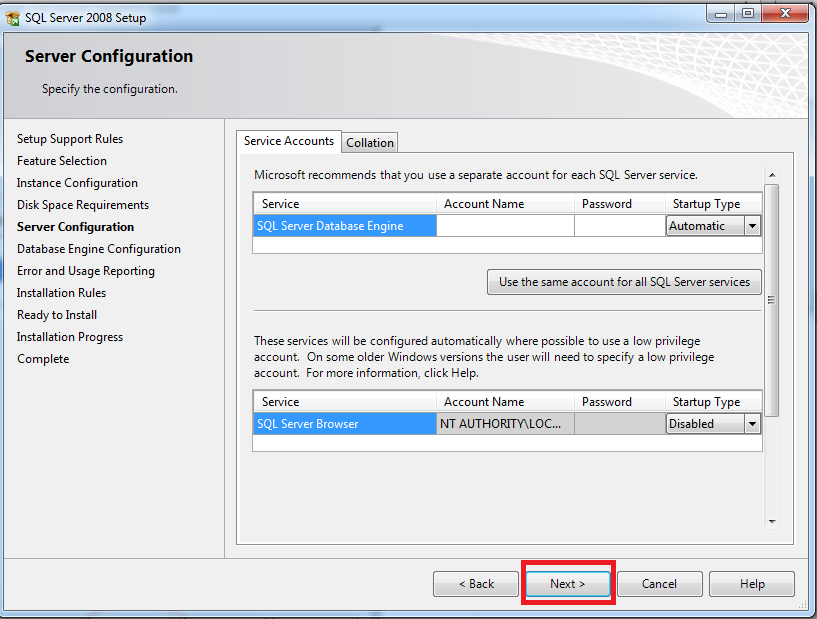The image size is (817, 619).
Task: Cancel the installation
Action: click(x=659, y=584)
